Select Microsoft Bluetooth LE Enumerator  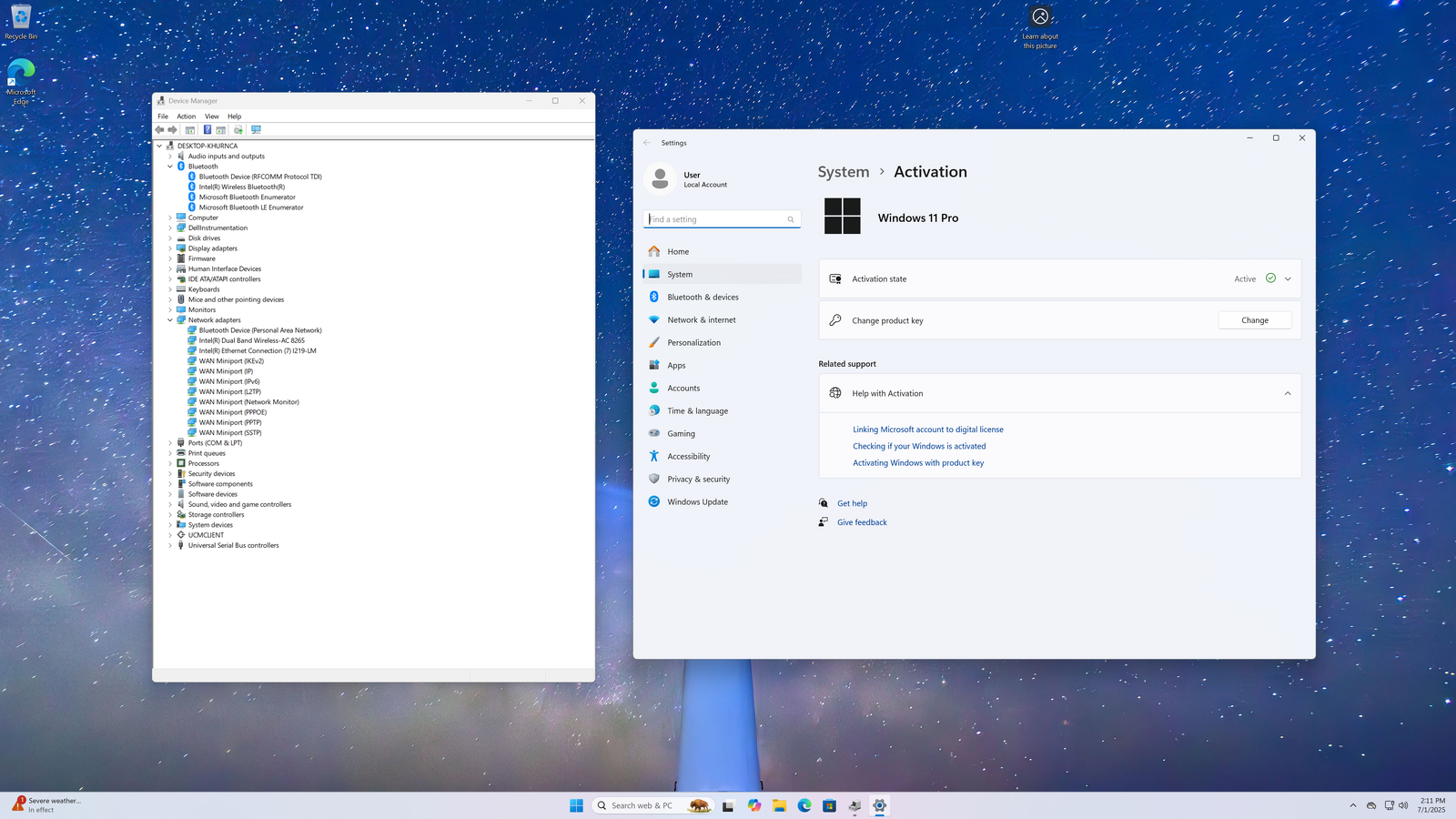pos(251,207)
